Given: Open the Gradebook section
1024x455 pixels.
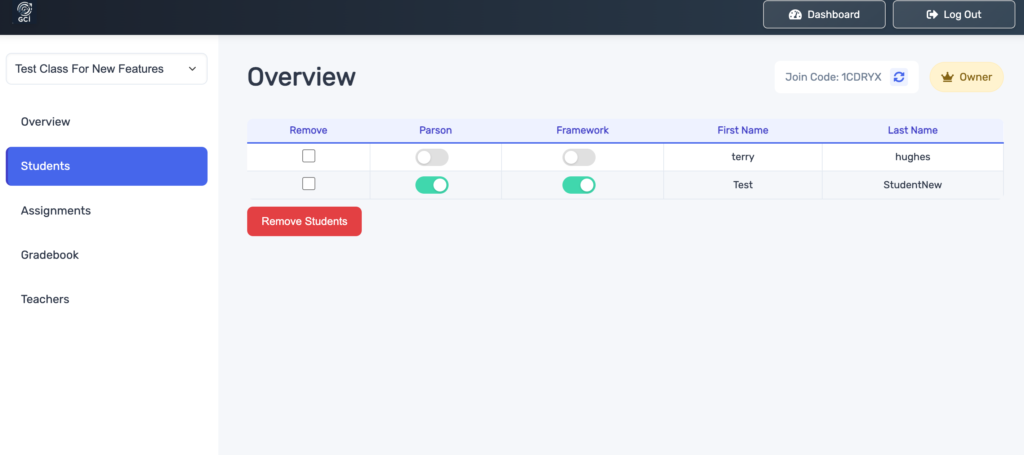Looking at the screenshot, I should click(50, 255).
